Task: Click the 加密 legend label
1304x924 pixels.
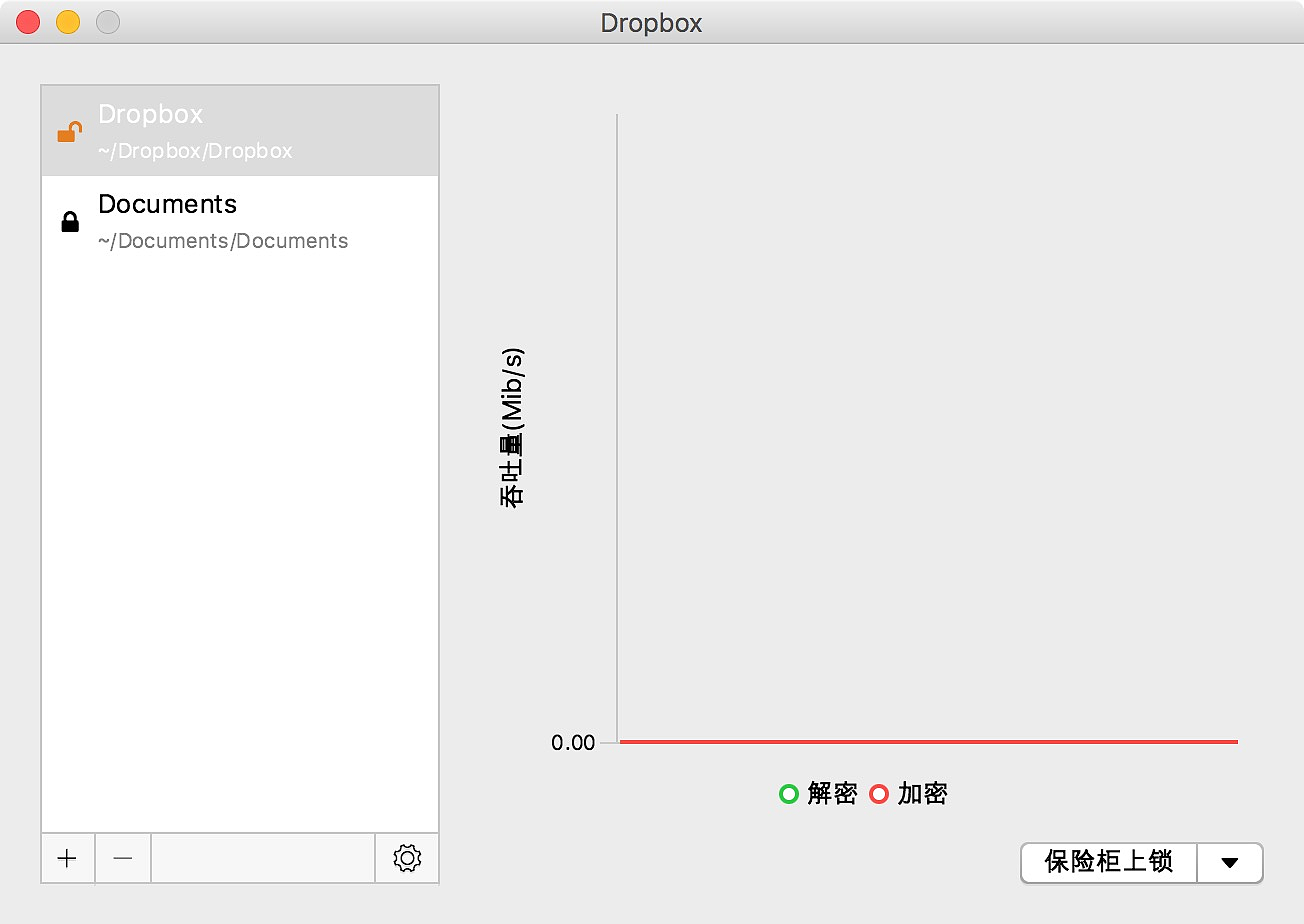Action: 922,794
